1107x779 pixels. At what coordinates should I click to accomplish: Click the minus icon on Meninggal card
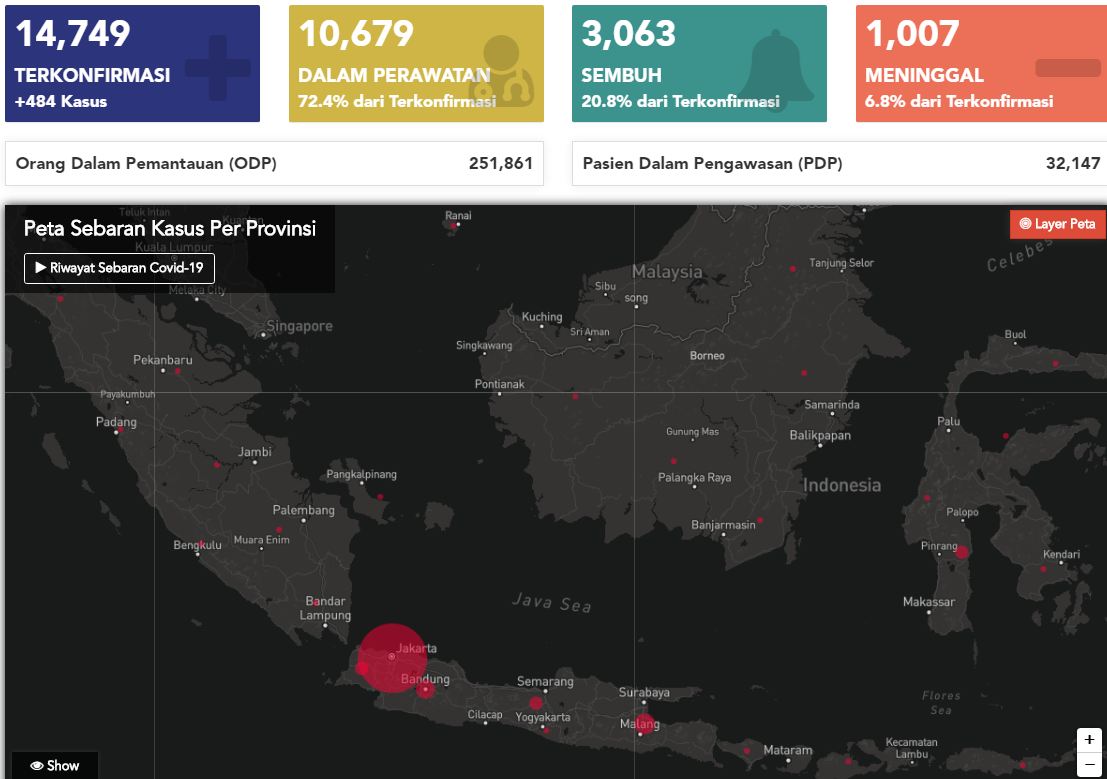tap(1067, 68)
